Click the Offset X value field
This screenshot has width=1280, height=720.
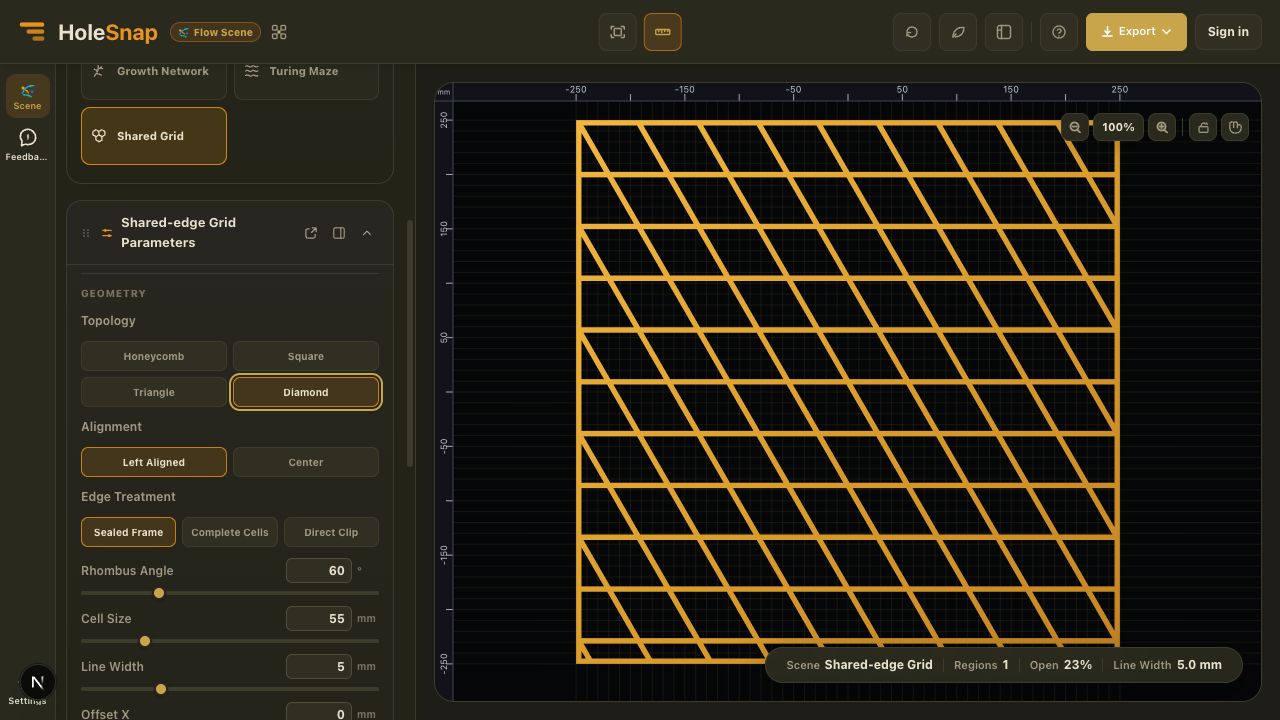[318, 712]
